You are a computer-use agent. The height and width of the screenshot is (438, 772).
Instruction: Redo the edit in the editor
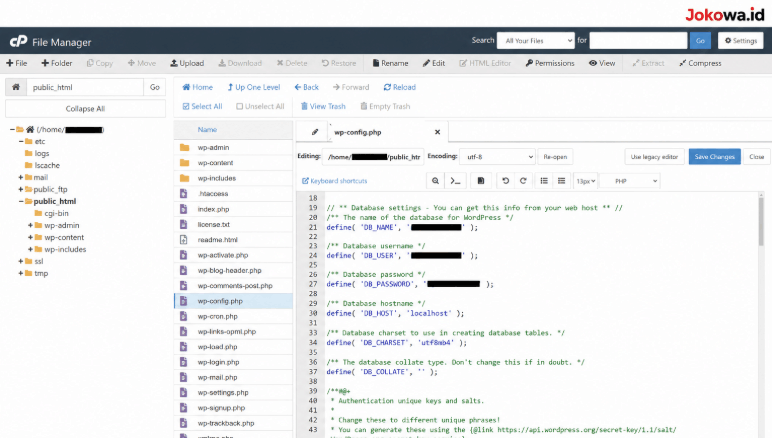tap(523, 181)
